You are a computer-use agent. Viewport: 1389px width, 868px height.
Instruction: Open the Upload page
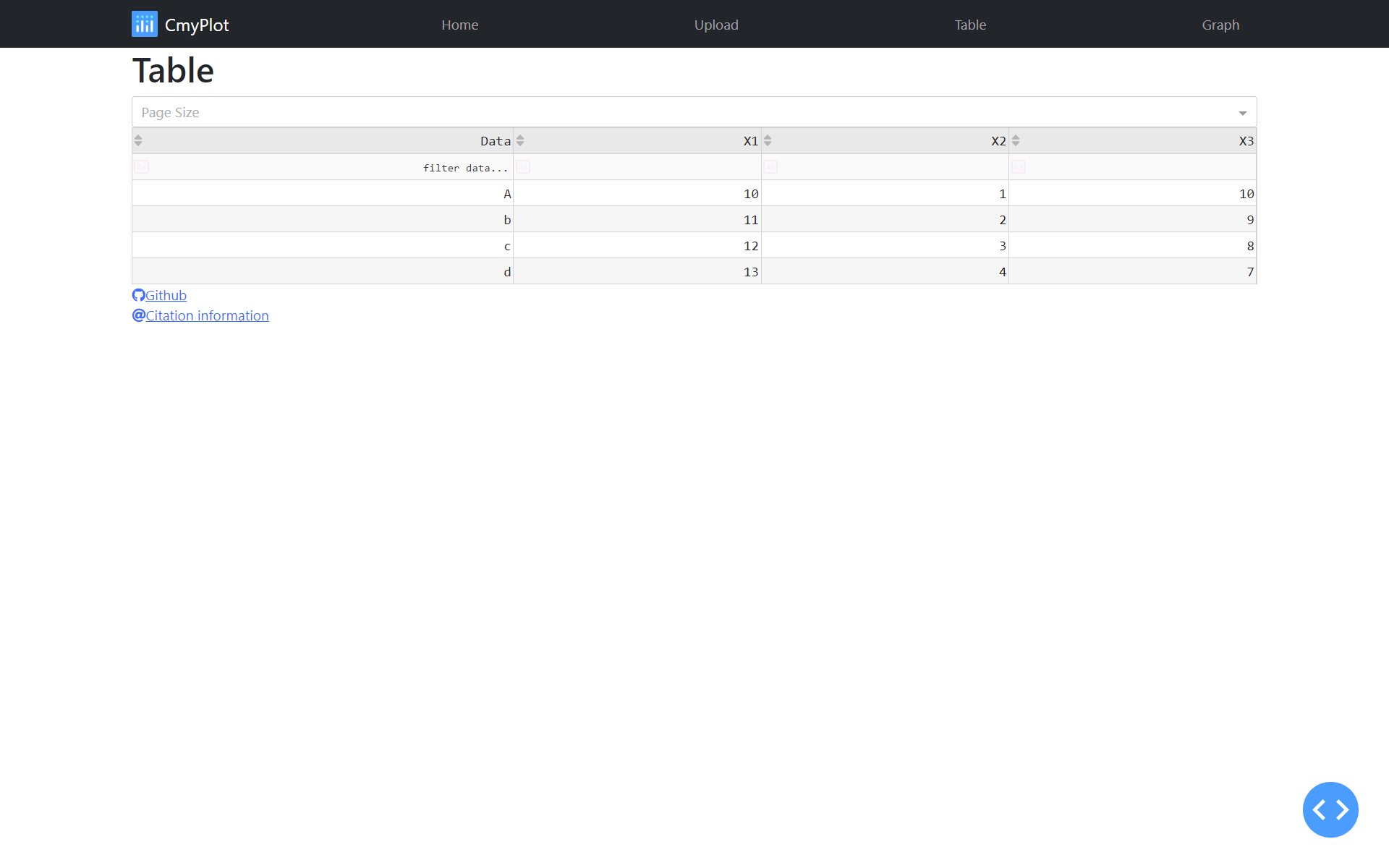(x=715, y=25)
